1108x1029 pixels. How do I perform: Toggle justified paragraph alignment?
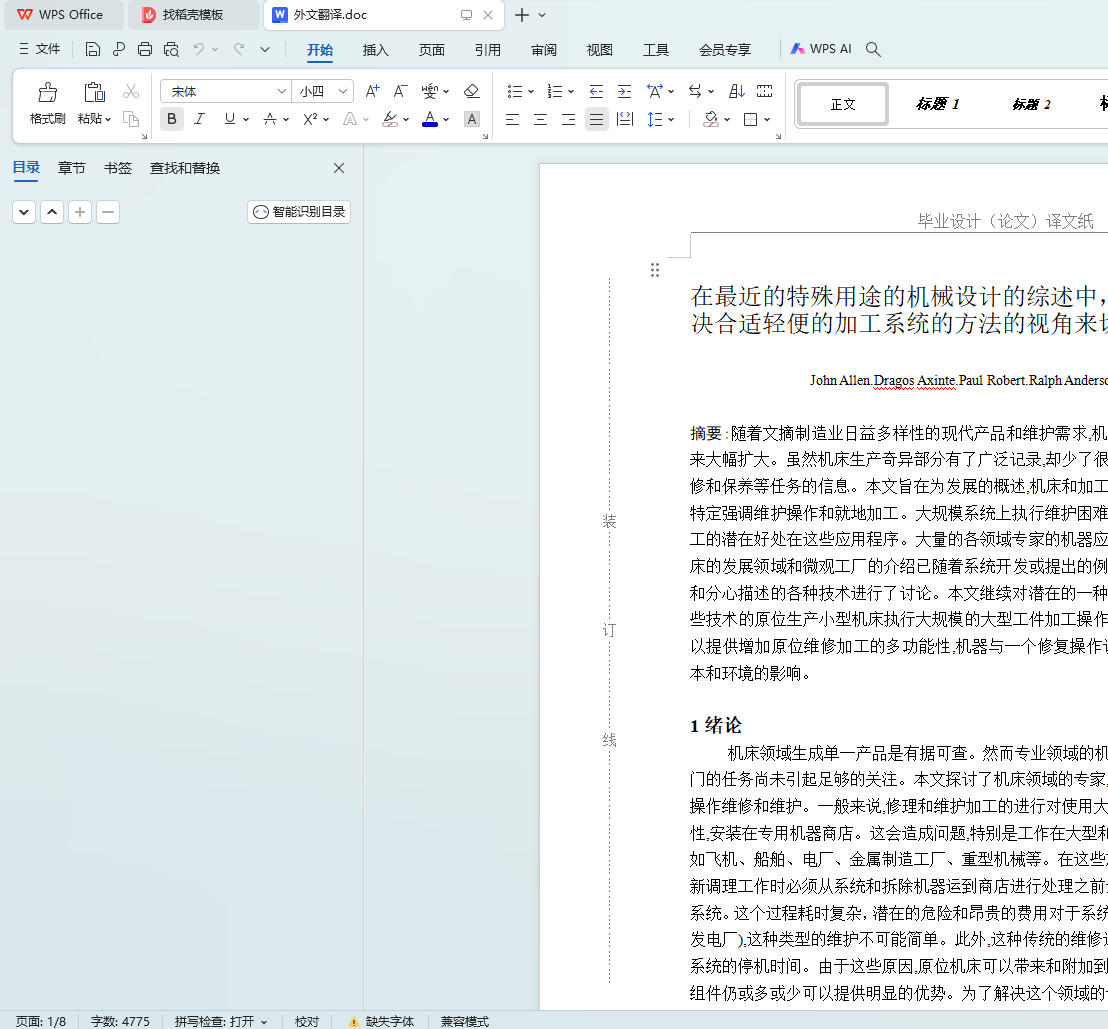(597, 119)
